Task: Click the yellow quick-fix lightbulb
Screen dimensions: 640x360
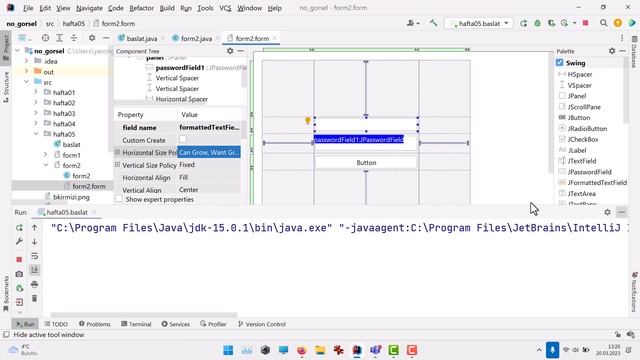Action: click(308, 120)
